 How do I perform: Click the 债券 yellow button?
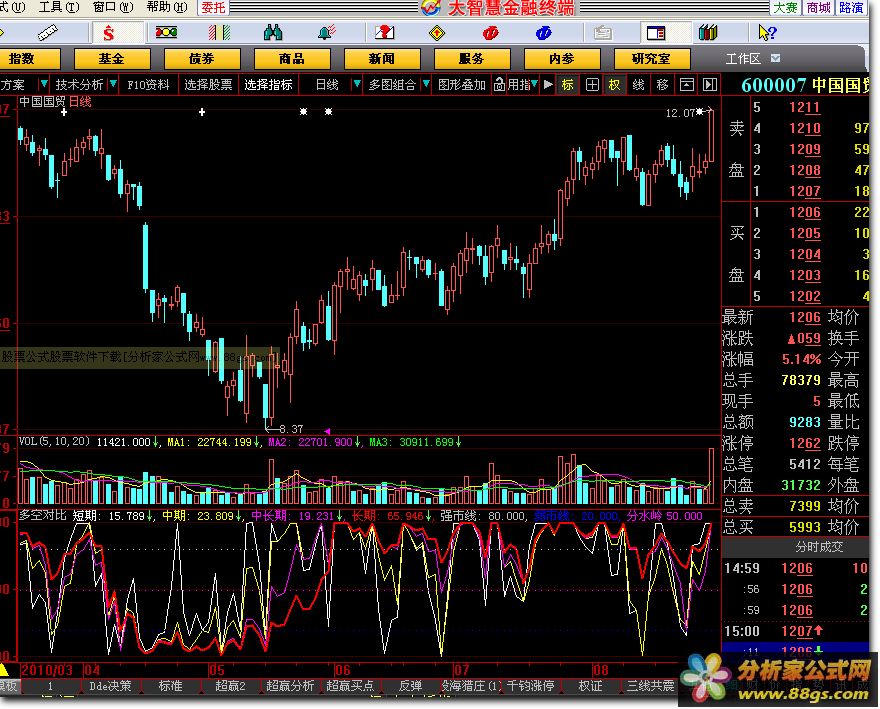(x=202, y=58)
